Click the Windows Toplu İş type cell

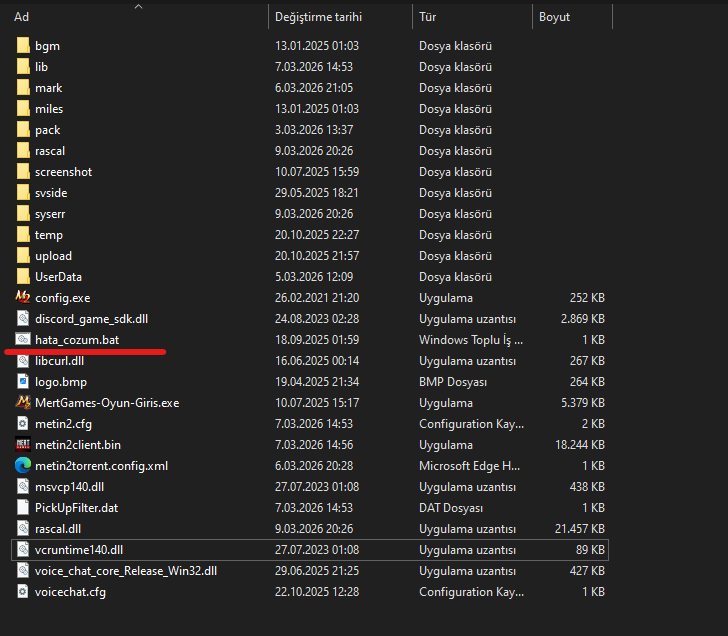point(471,340)
